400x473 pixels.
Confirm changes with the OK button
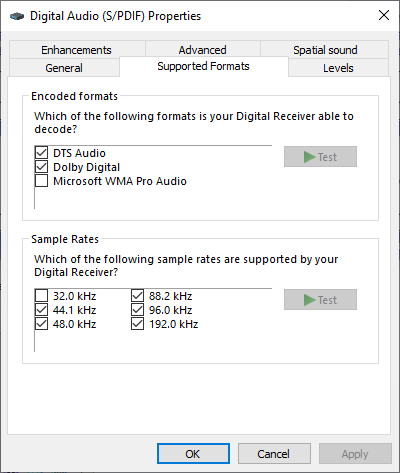pyautogui.click(x=193, y=454)
